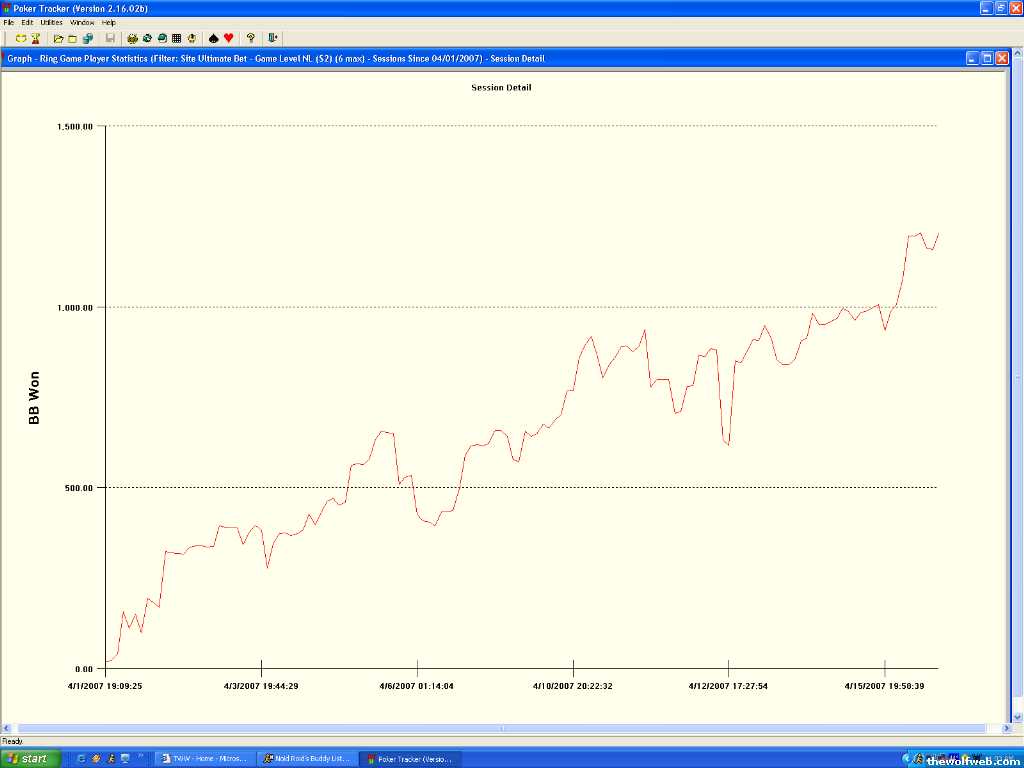
Task: Click the grayed-out floppy disk save icon
Action: pyautogui.click(x=110, y=38)
